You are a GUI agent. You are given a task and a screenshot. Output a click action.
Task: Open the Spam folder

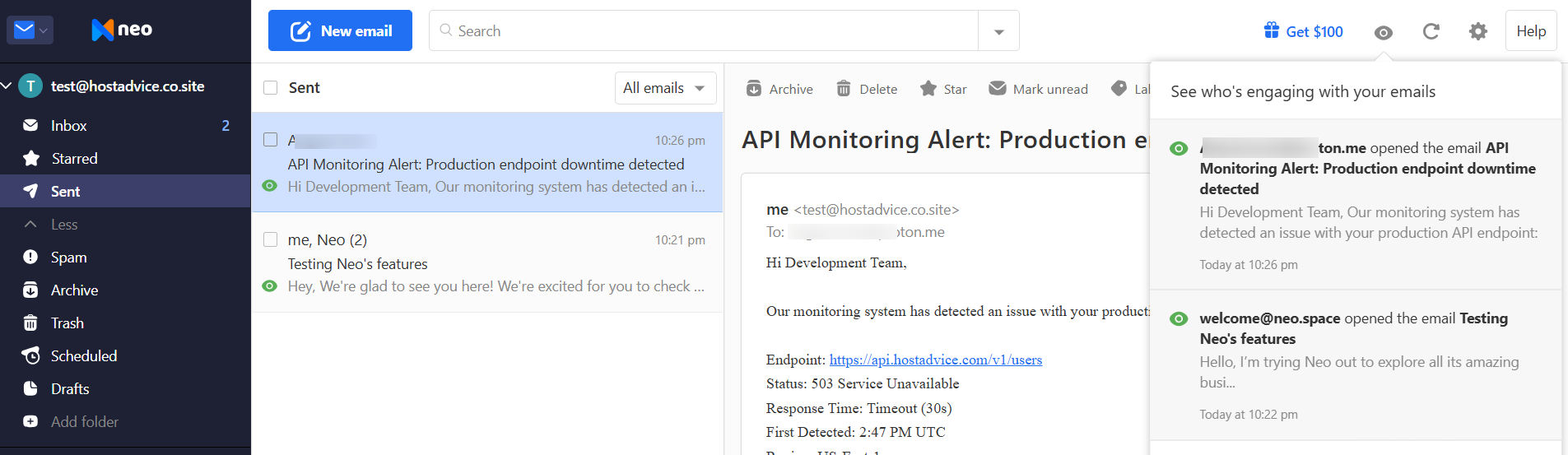(125, 257)
